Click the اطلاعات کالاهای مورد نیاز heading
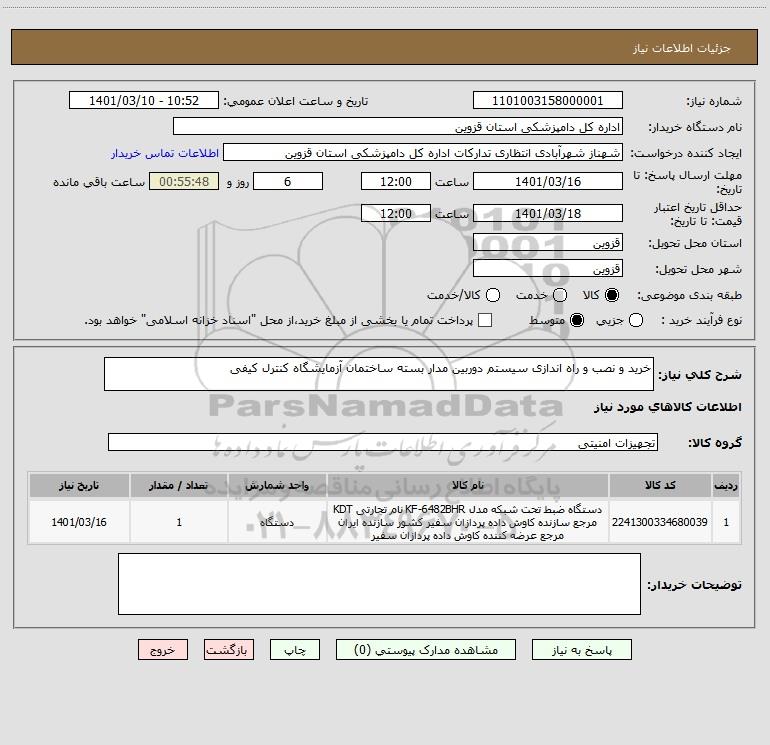 [668, 407]
